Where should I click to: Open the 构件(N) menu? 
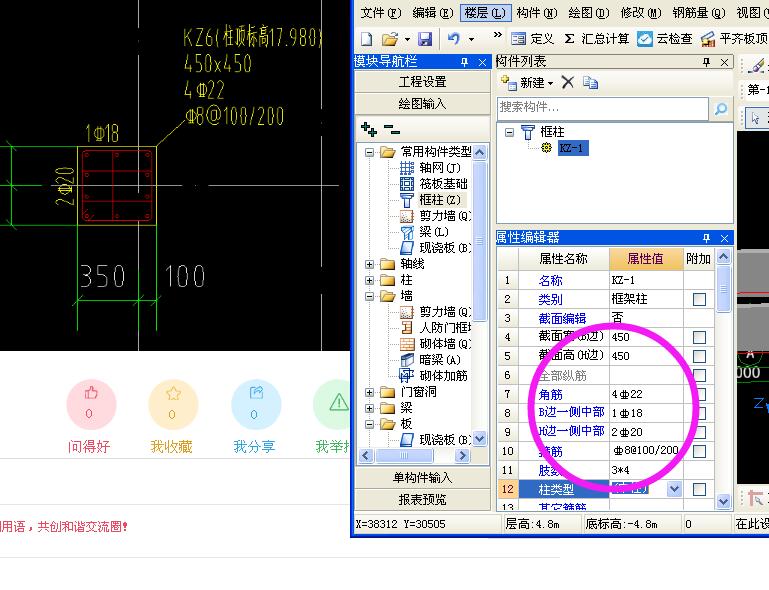tap(537, 13)
